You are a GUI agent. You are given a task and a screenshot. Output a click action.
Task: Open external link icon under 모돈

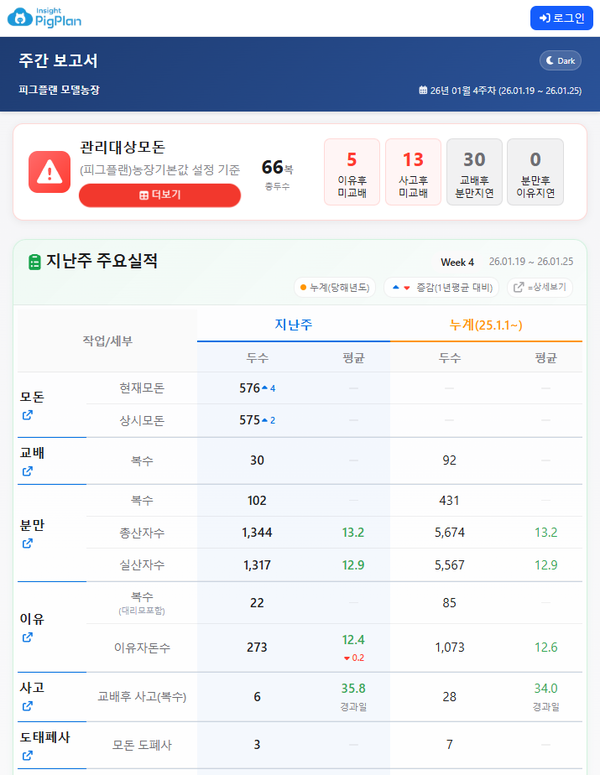(27, 415)
